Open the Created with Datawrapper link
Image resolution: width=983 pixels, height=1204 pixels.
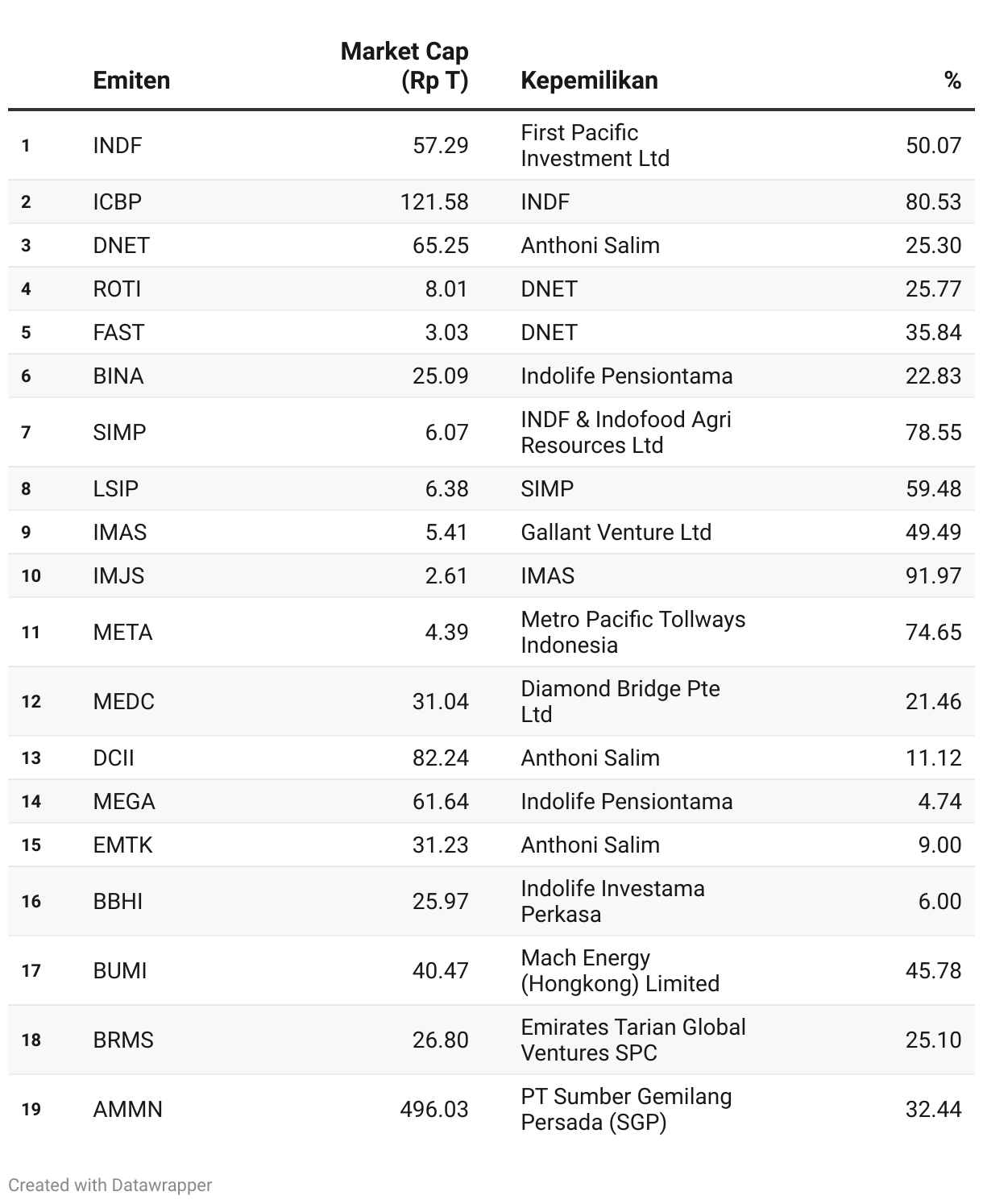pyautogui.click(x=110, y=1185)
